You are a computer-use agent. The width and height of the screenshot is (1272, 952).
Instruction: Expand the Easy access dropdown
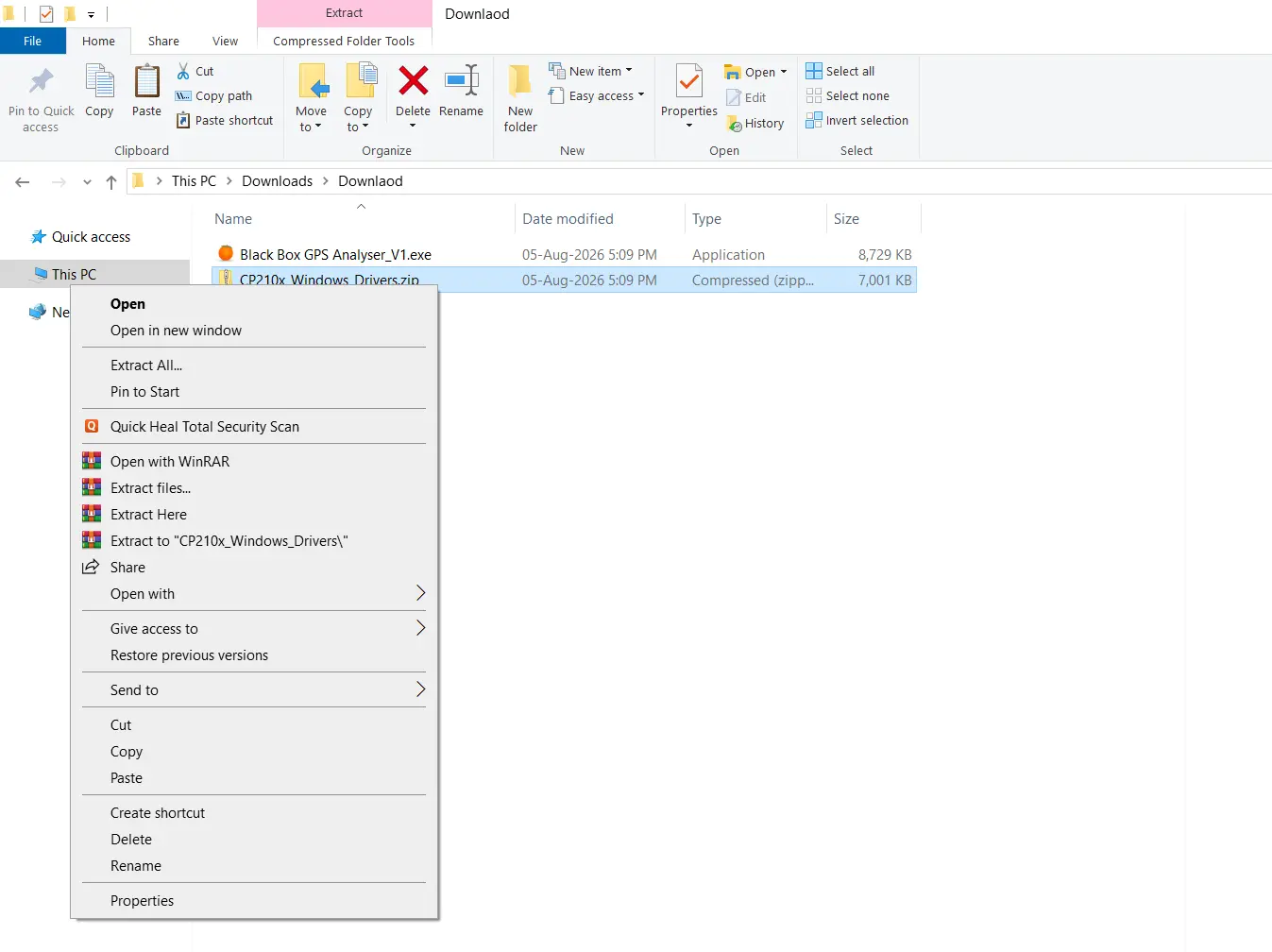tap(641, 95)
